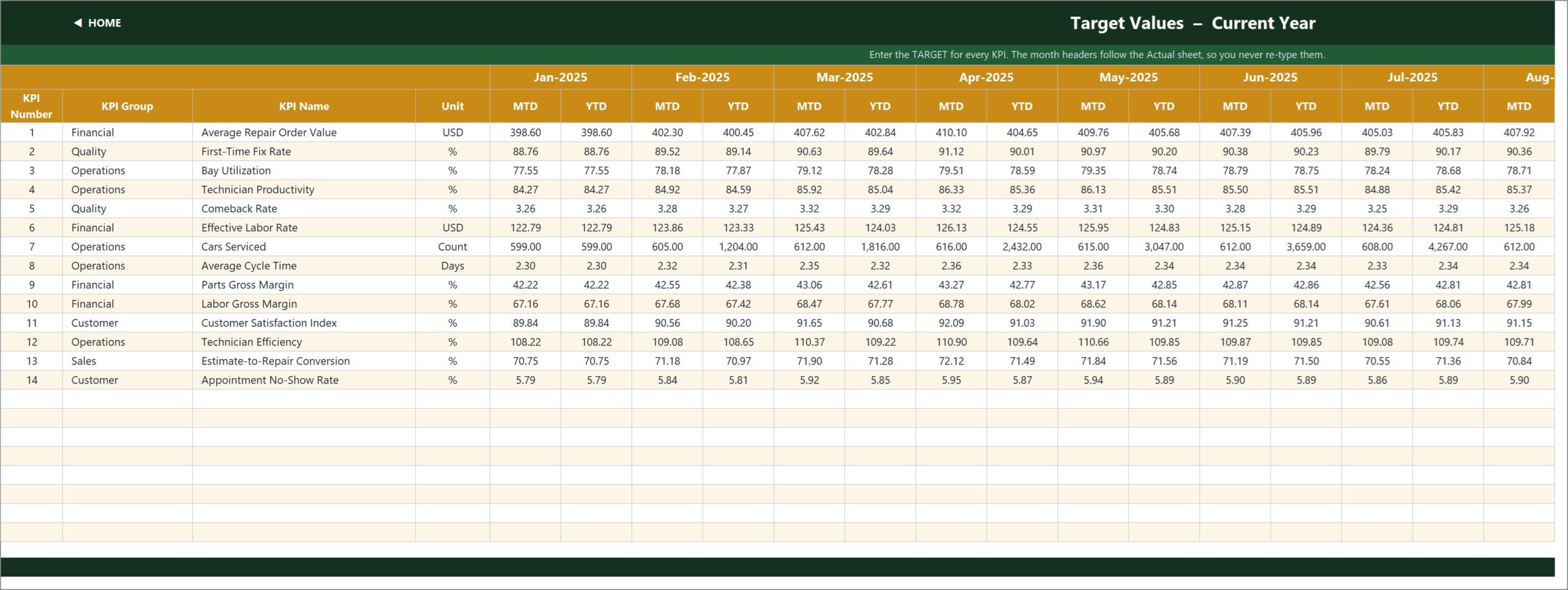Select May YTD value 3,047.00
This screenshot has height=590, width=1568.
tap(1164, 246)
